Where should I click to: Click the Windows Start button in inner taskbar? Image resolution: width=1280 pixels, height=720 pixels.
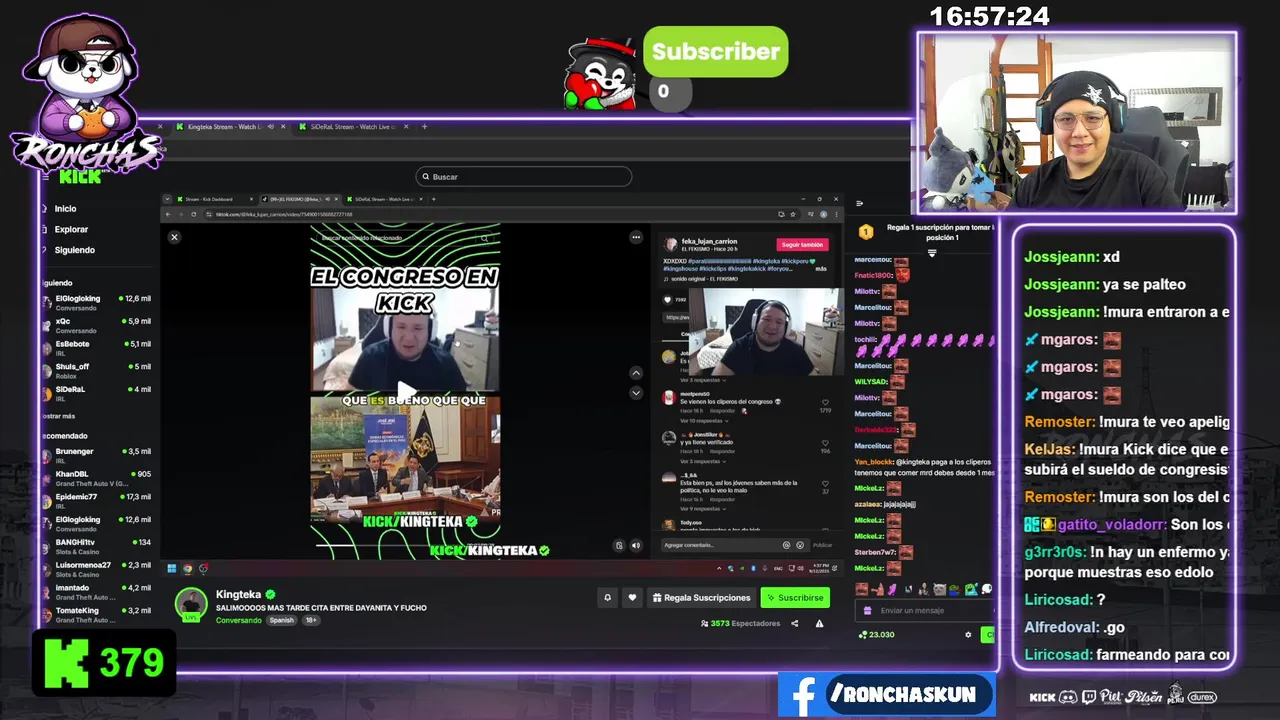(x=172, y=568)
